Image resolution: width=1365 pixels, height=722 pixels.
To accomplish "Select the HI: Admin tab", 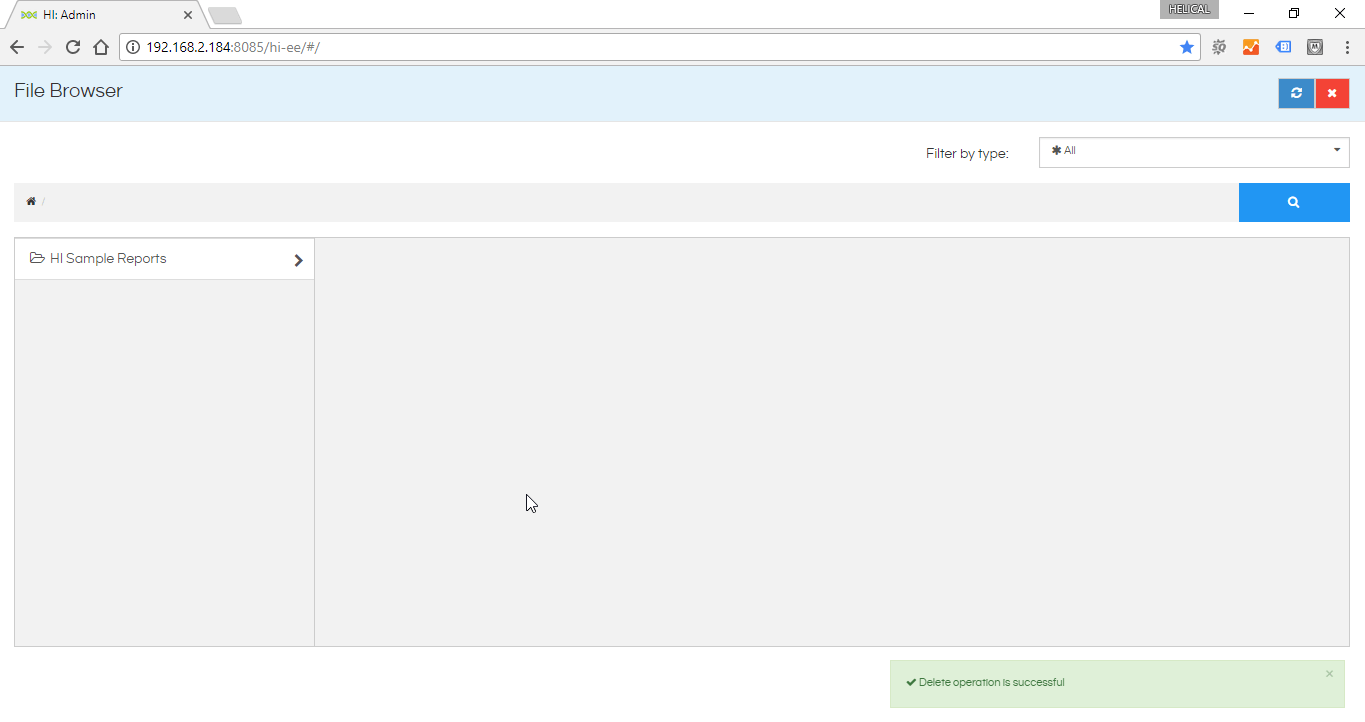I will 105,15.
